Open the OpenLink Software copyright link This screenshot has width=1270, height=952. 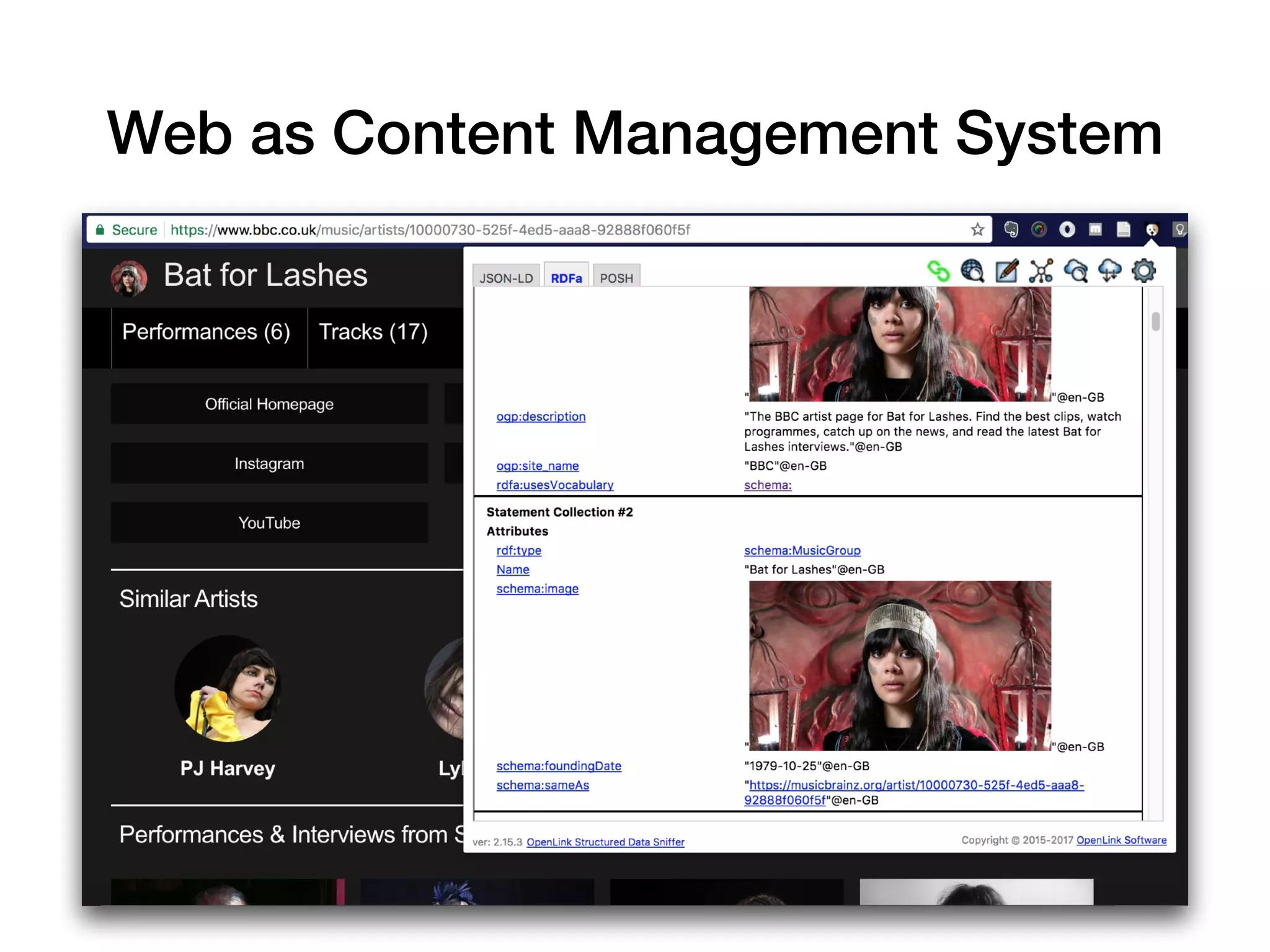click(x=1121, y=840)
